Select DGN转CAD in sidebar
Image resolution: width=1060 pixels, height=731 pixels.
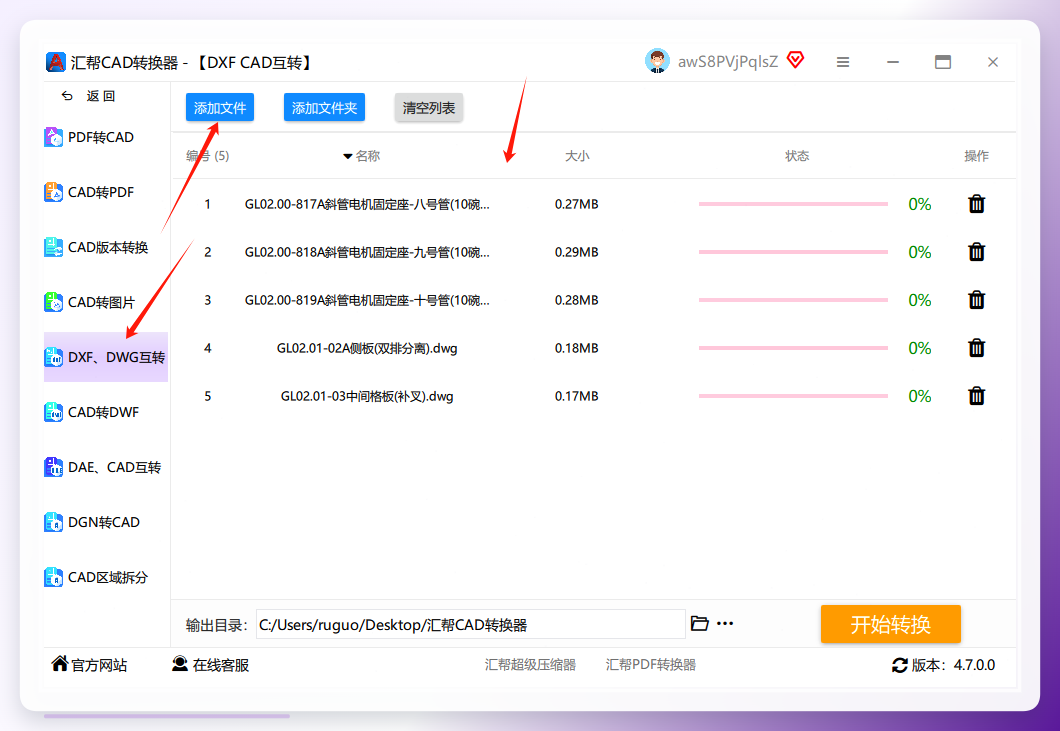pos(104,522)
